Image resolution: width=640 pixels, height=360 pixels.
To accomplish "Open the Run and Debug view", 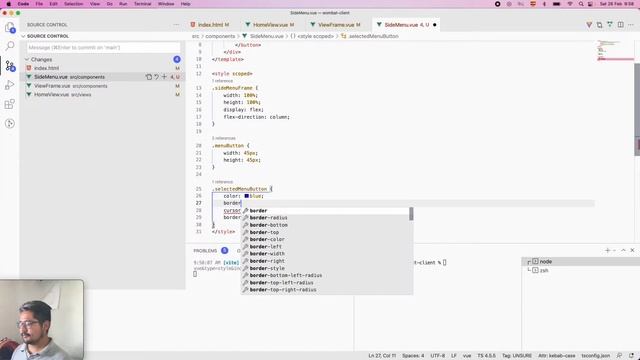I will 10,85.
